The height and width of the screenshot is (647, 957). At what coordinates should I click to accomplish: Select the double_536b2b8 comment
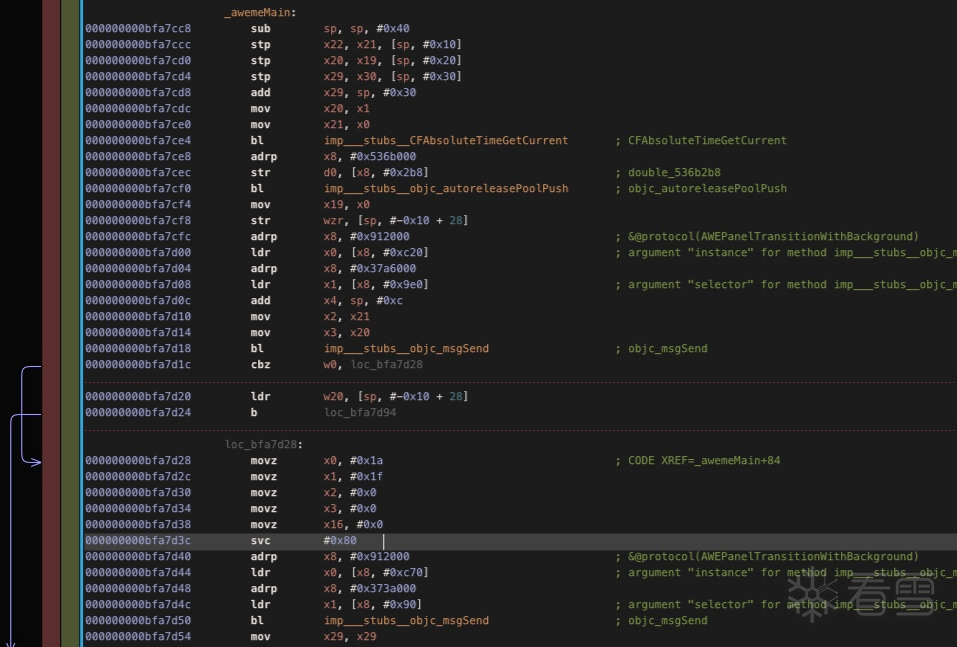pos(674,172)
